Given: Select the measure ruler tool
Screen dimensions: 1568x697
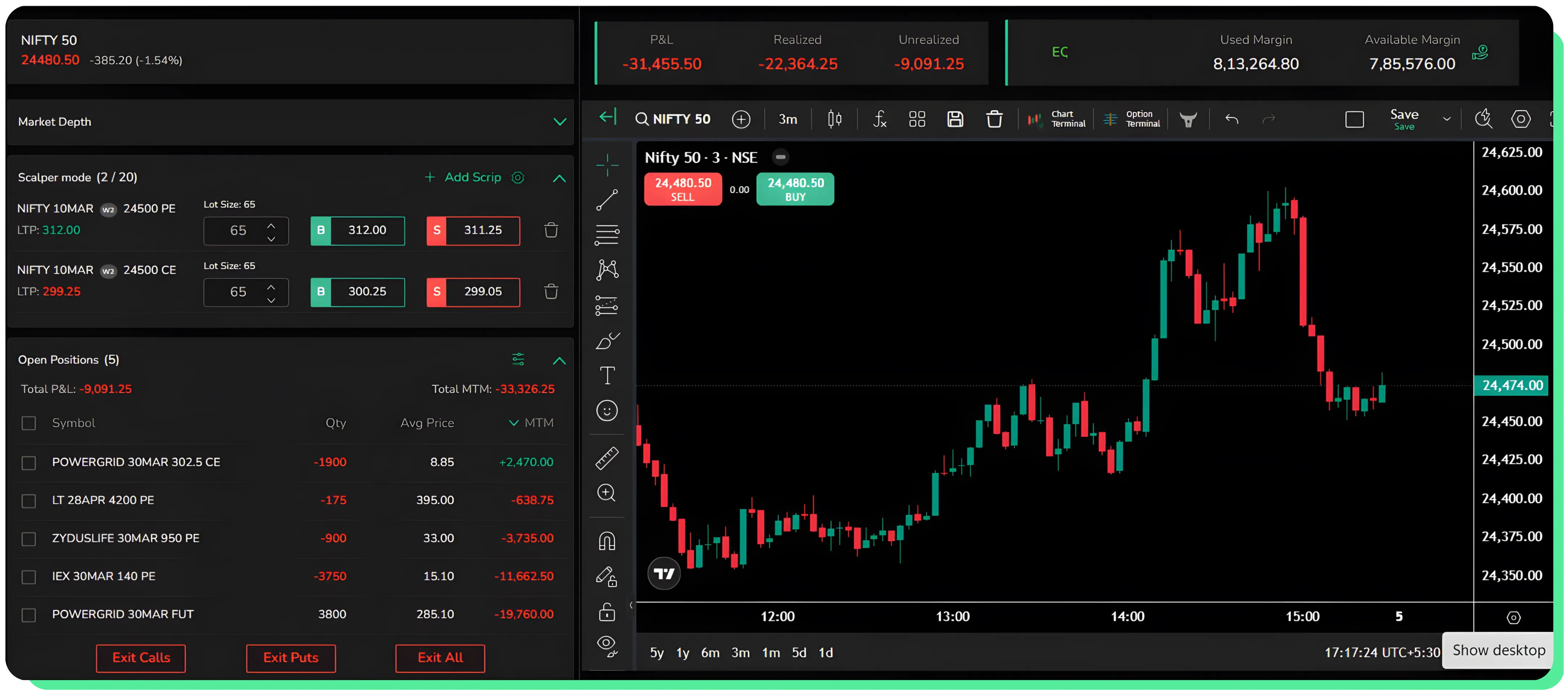Looking at the screenshot, I should click(x=607, y=458).
